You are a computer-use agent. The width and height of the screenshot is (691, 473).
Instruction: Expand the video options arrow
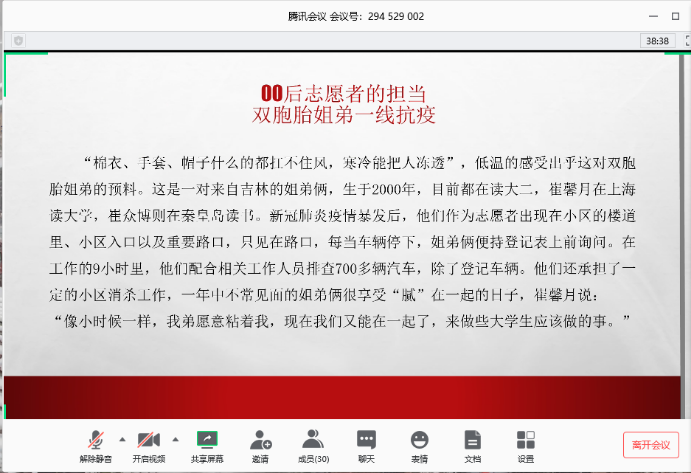click(x=176, y=439)
